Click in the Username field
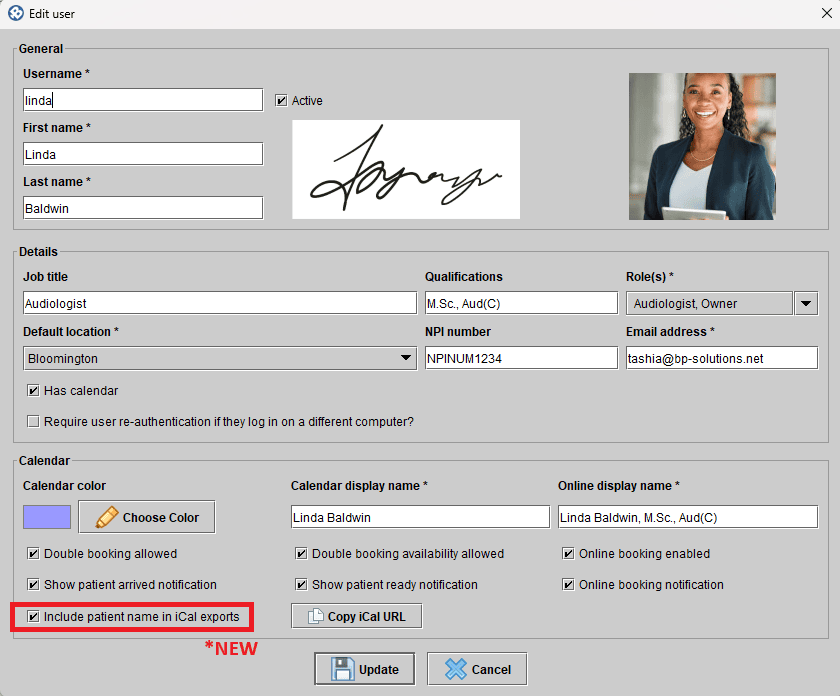This screenshot has width=840, height=696. tap(143, 100)
